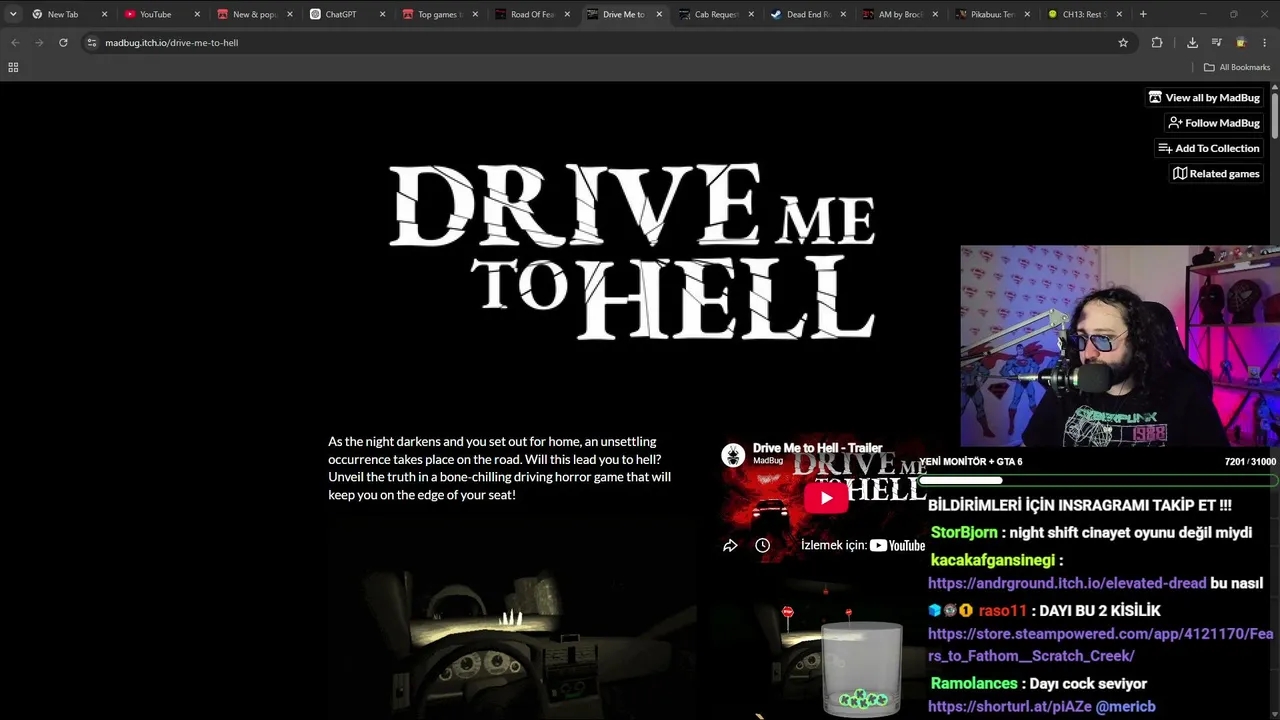Open the All Bookmarks folder
This screenshot has height=720, width=1280.
tap(1237, 67)
